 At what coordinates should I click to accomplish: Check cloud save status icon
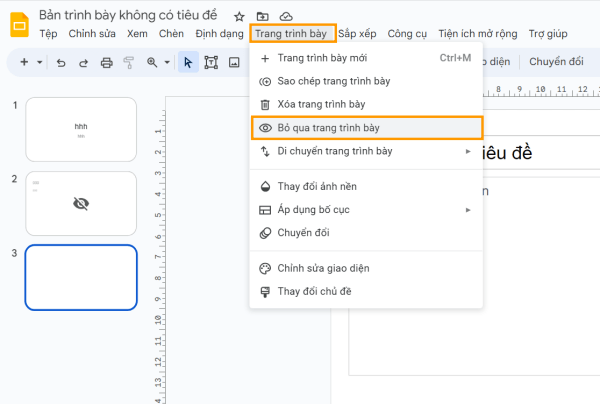click(x=286, y=16)
